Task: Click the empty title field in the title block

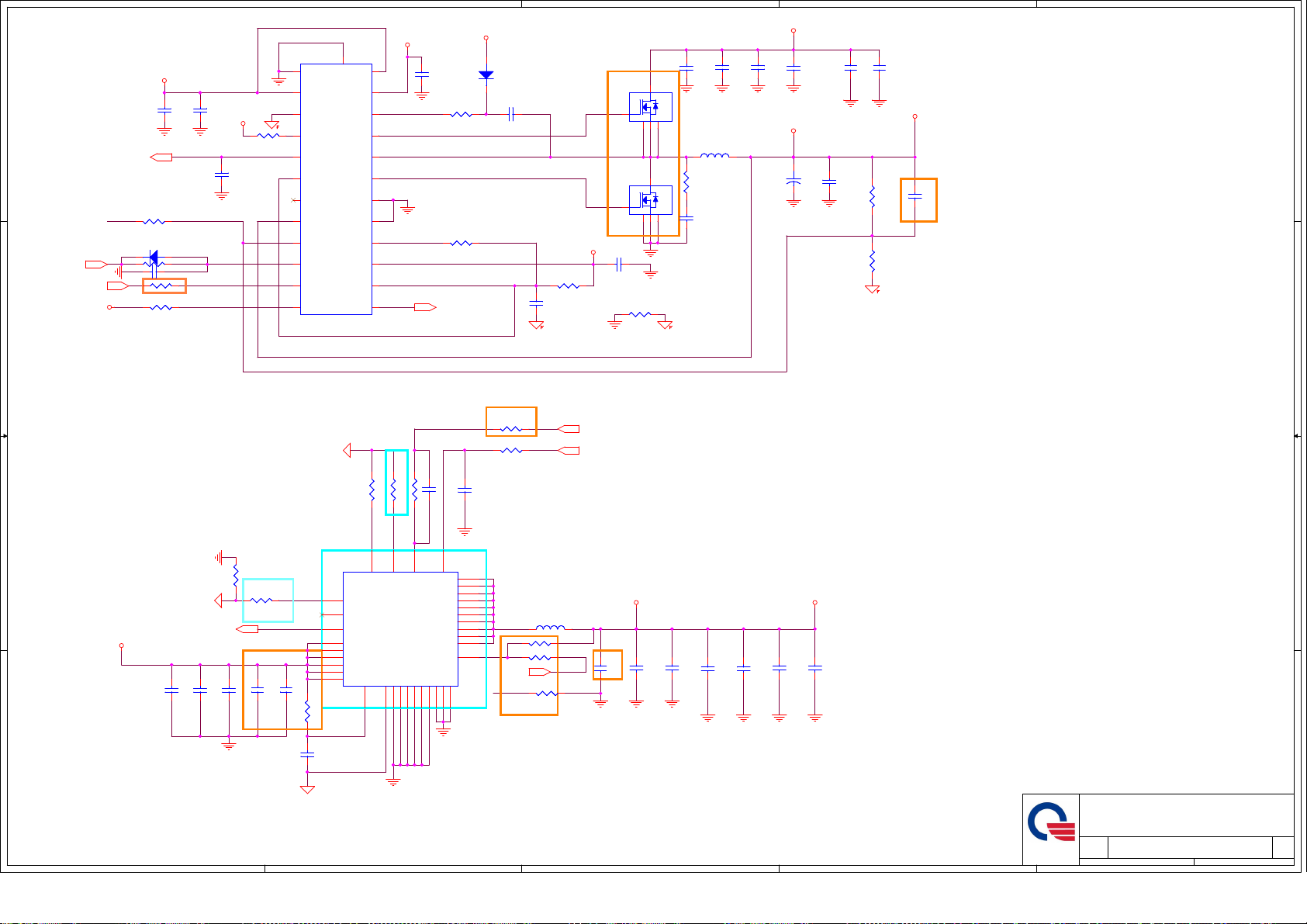Action: click(1185, 815)
